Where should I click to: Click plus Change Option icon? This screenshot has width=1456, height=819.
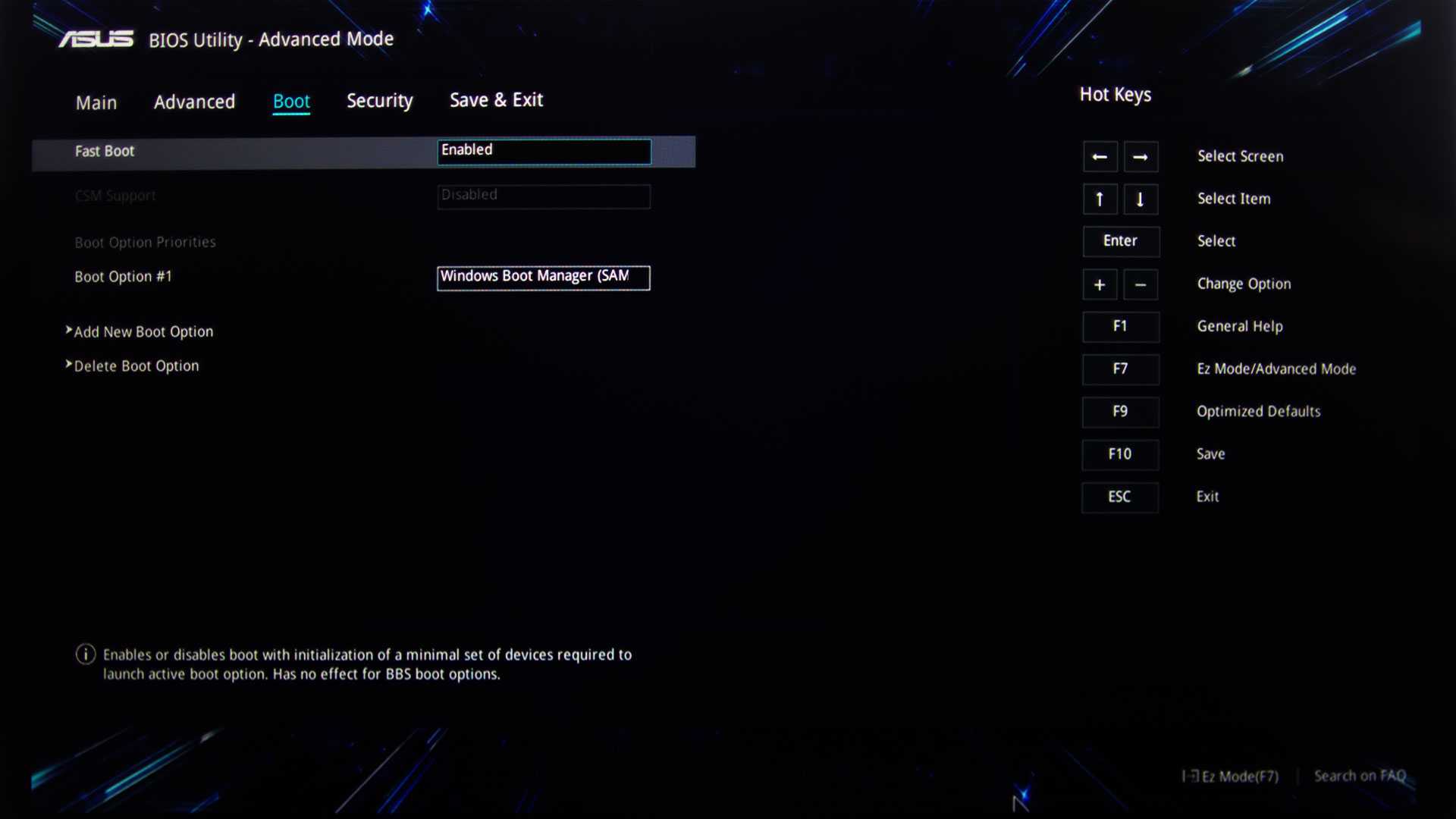pyautogui.click(x=1100, y=284)
